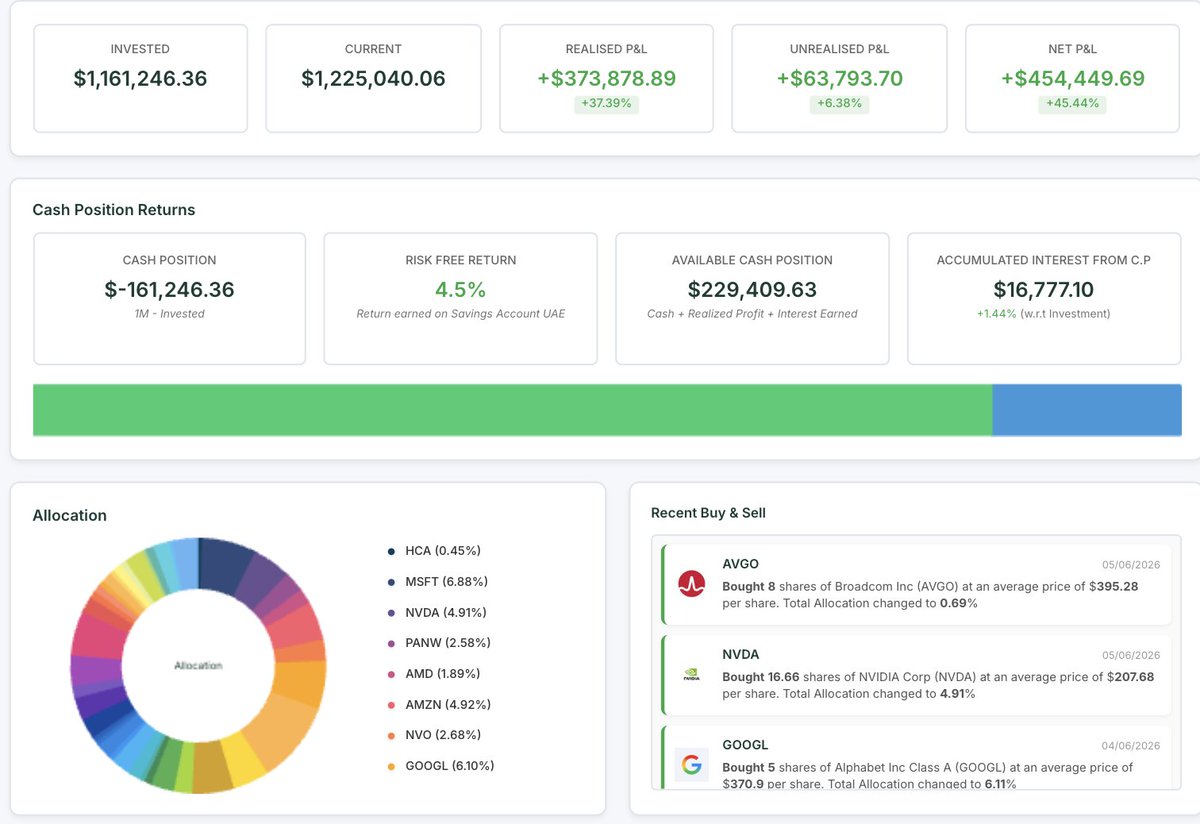Select the HCA (0.45%) legend entry
Image resolution: width=1200 pixels, height=824 pixels.
point(434,551)
